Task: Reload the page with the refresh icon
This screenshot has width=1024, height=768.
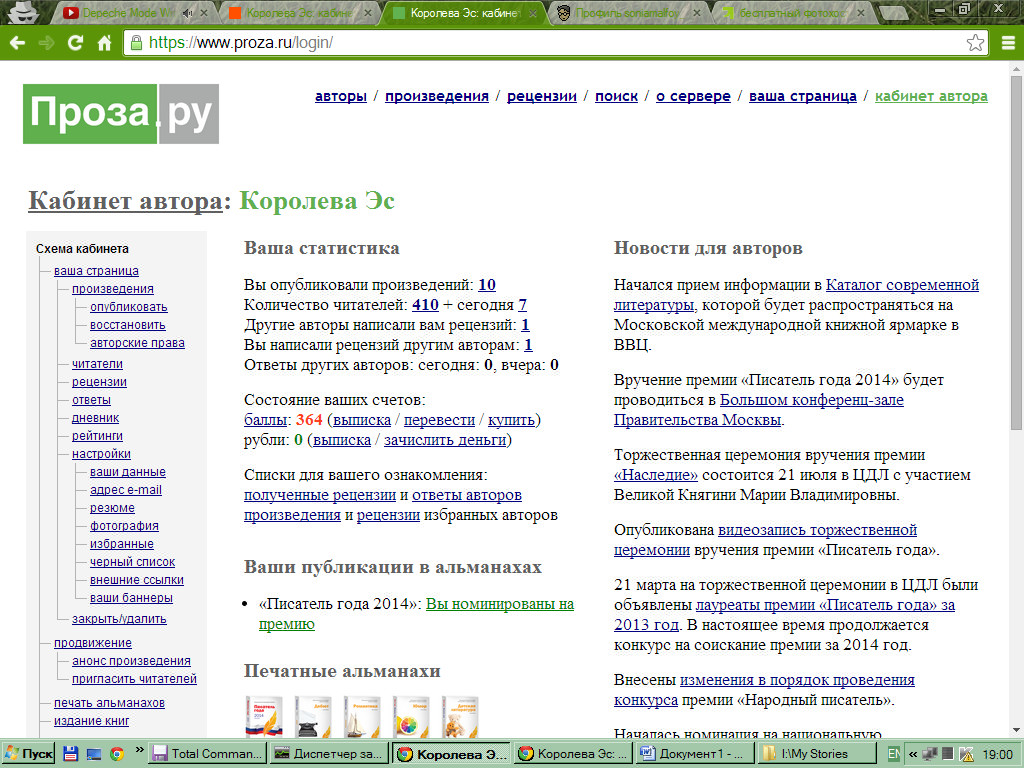Action: pyautogui.click(x=75, y=43)
